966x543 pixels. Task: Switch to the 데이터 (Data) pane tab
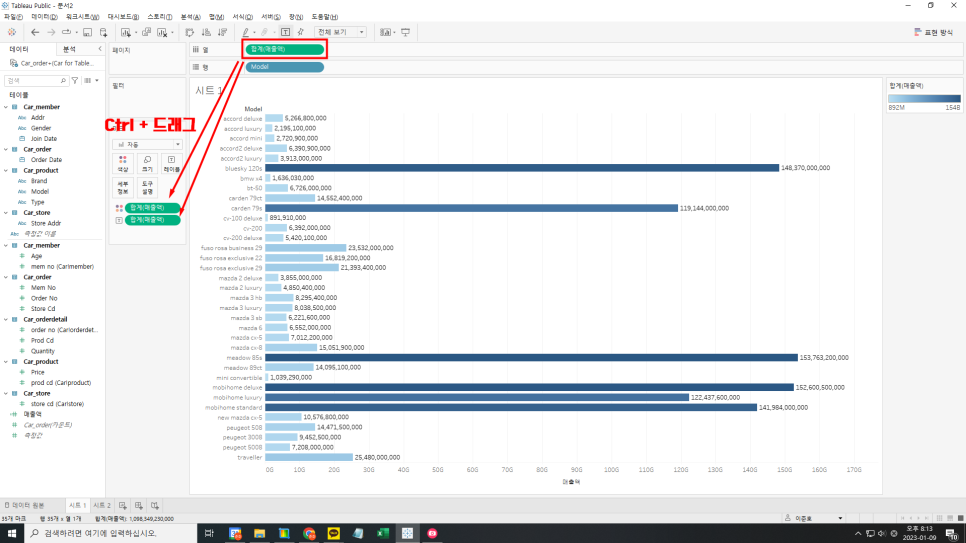pos(18,49)
